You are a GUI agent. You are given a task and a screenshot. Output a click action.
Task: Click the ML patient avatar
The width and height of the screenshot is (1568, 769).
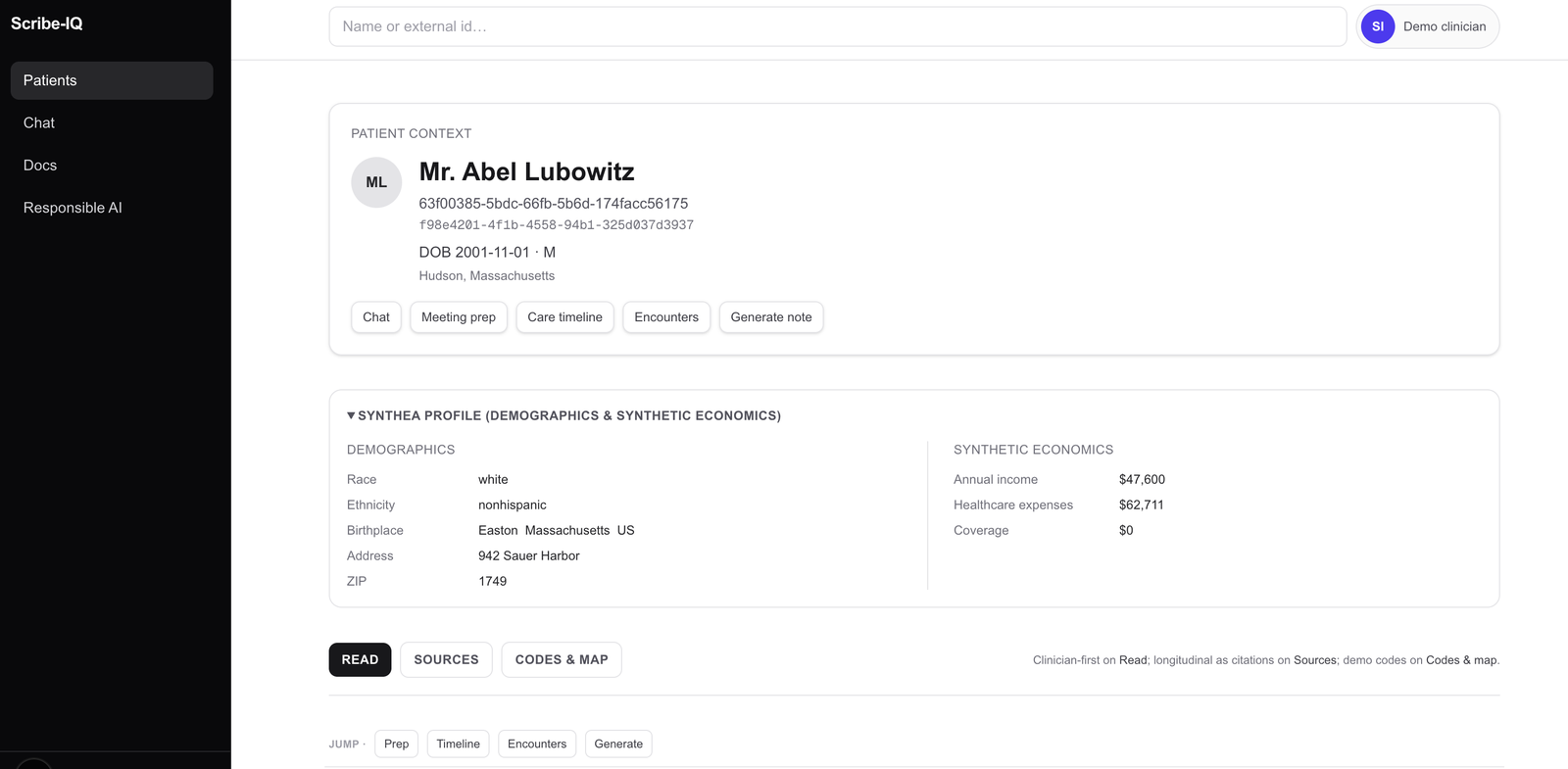pos(376,182)
